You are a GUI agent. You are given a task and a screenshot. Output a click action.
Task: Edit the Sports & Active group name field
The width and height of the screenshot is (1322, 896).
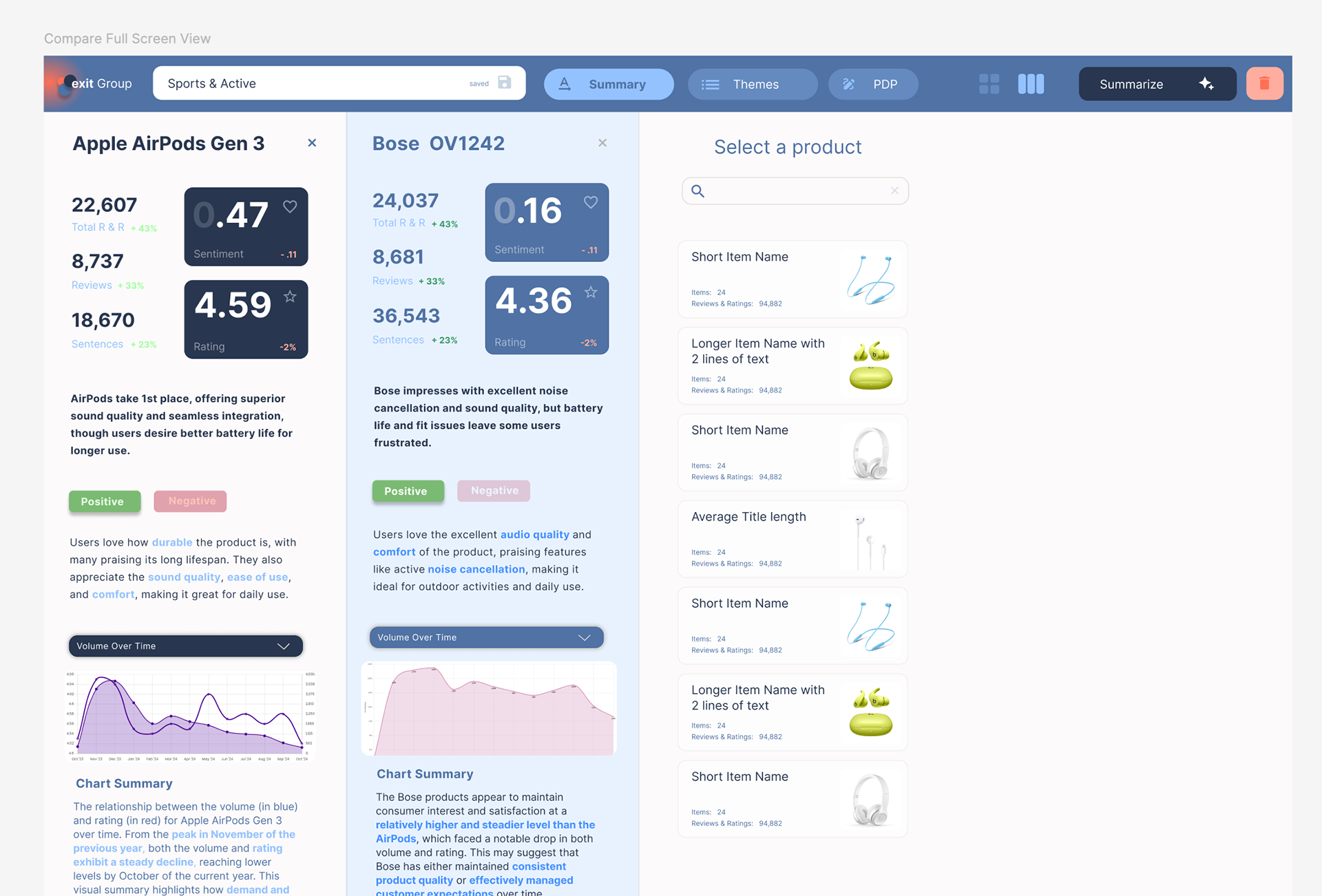[x=339, y=83]
